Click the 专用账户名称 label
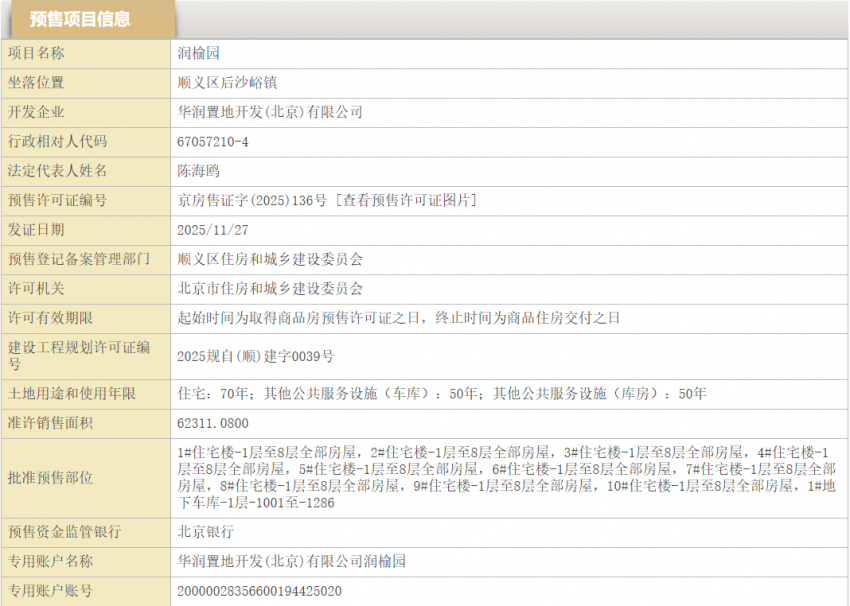 pos(50,561)
